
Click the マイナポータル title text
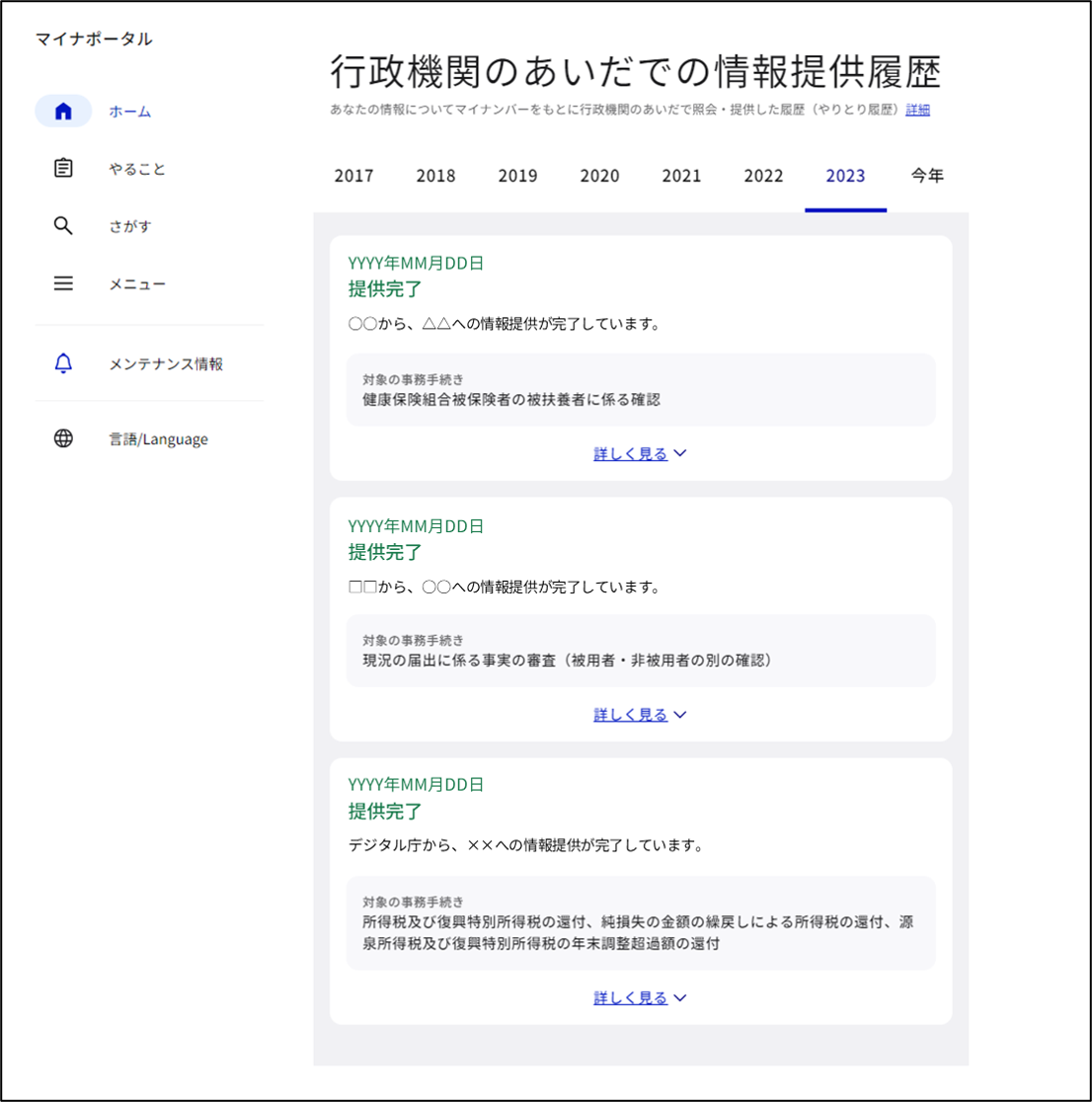[94, 39]
